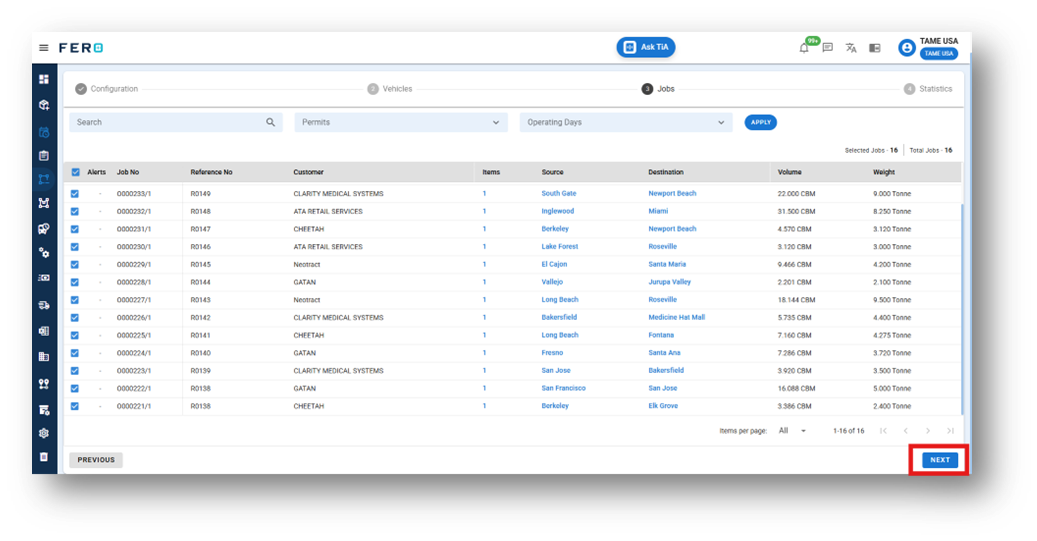Click the NEXT button
The height and width of the screenshot is (541, 1037).
[940, 460]
